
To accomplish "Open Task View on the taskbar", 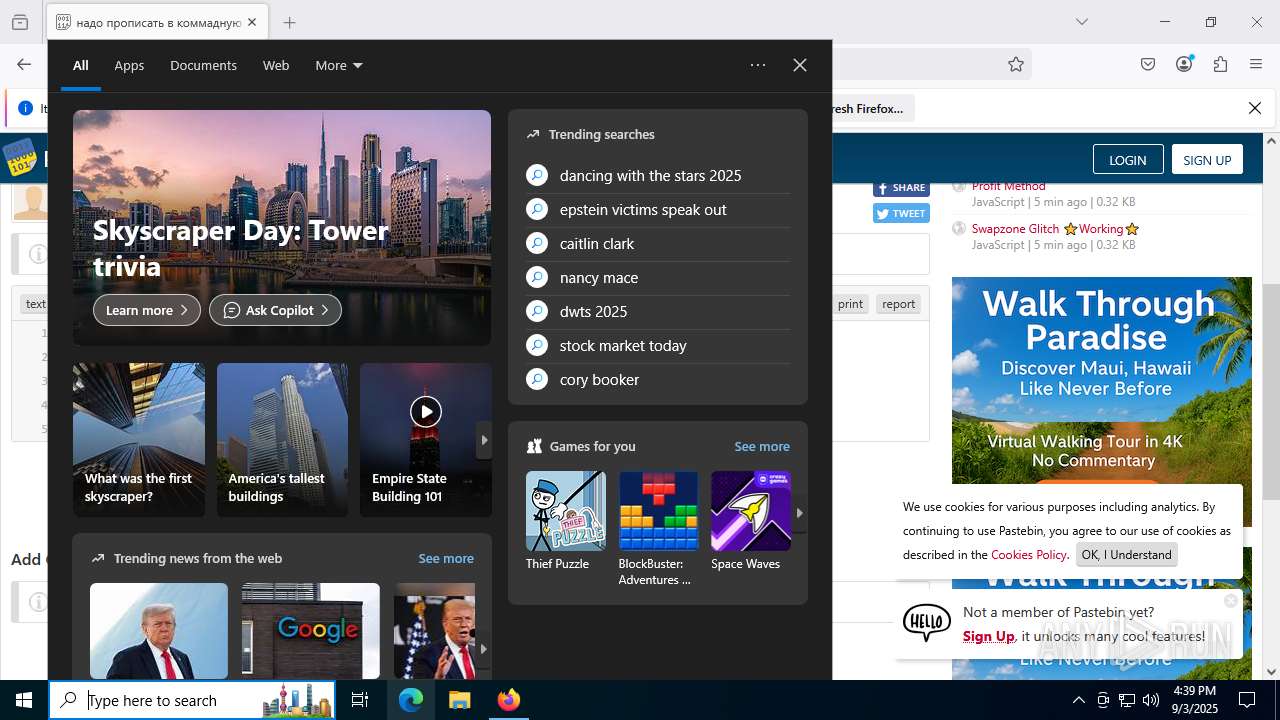I will point(360,700).
